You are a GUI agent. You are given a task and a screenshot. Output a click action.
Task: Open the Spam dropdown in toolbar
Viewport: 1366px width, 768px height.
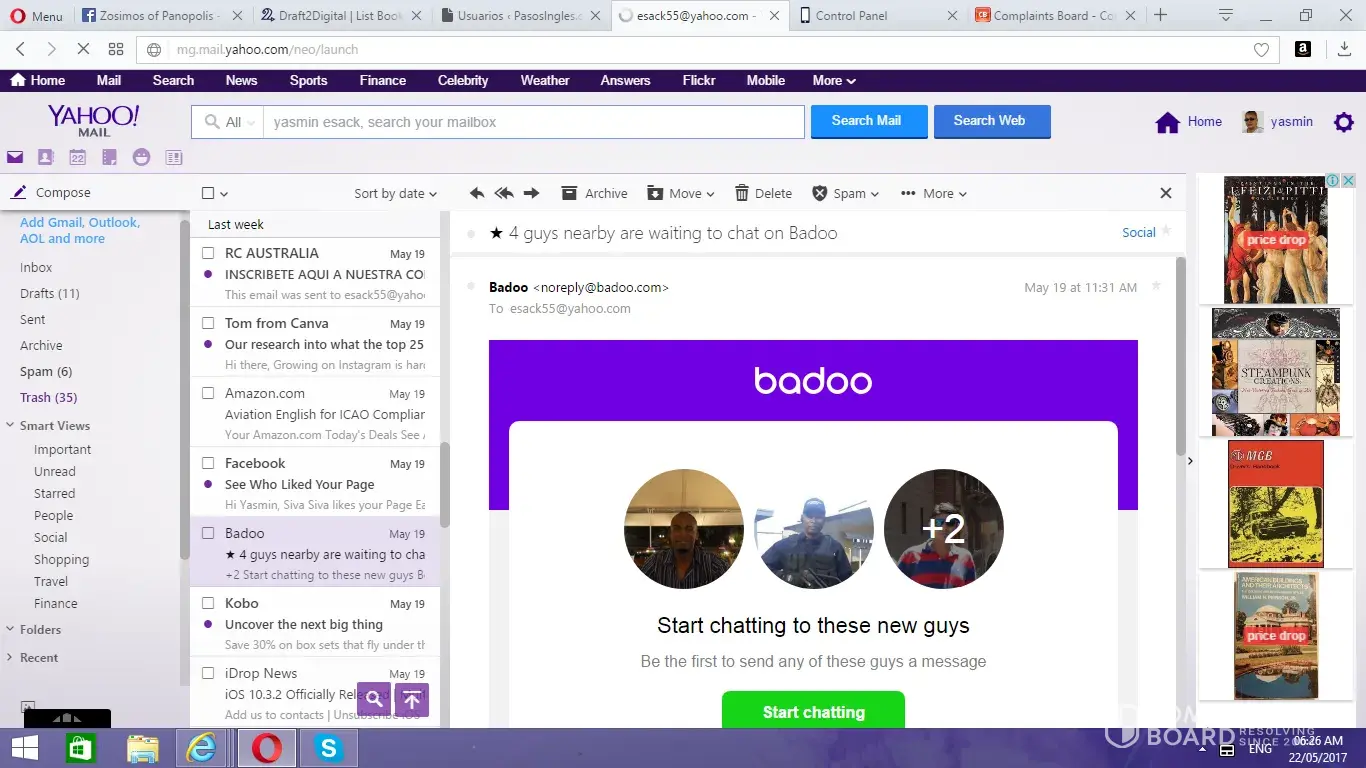point(845,193)
